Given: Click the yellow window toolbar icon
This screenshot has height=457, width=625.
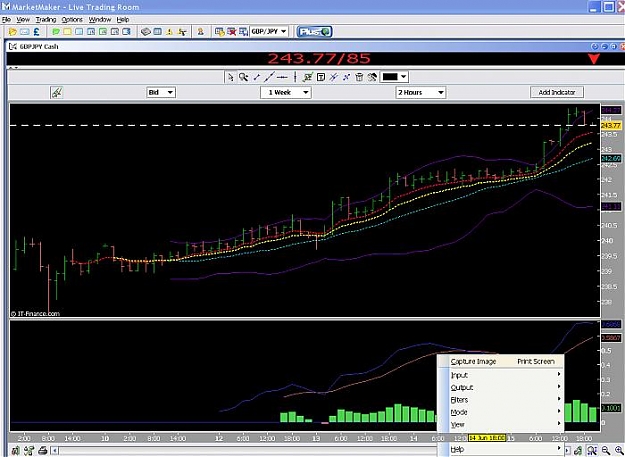Looking at the screenshot, I should click(67, 32).
